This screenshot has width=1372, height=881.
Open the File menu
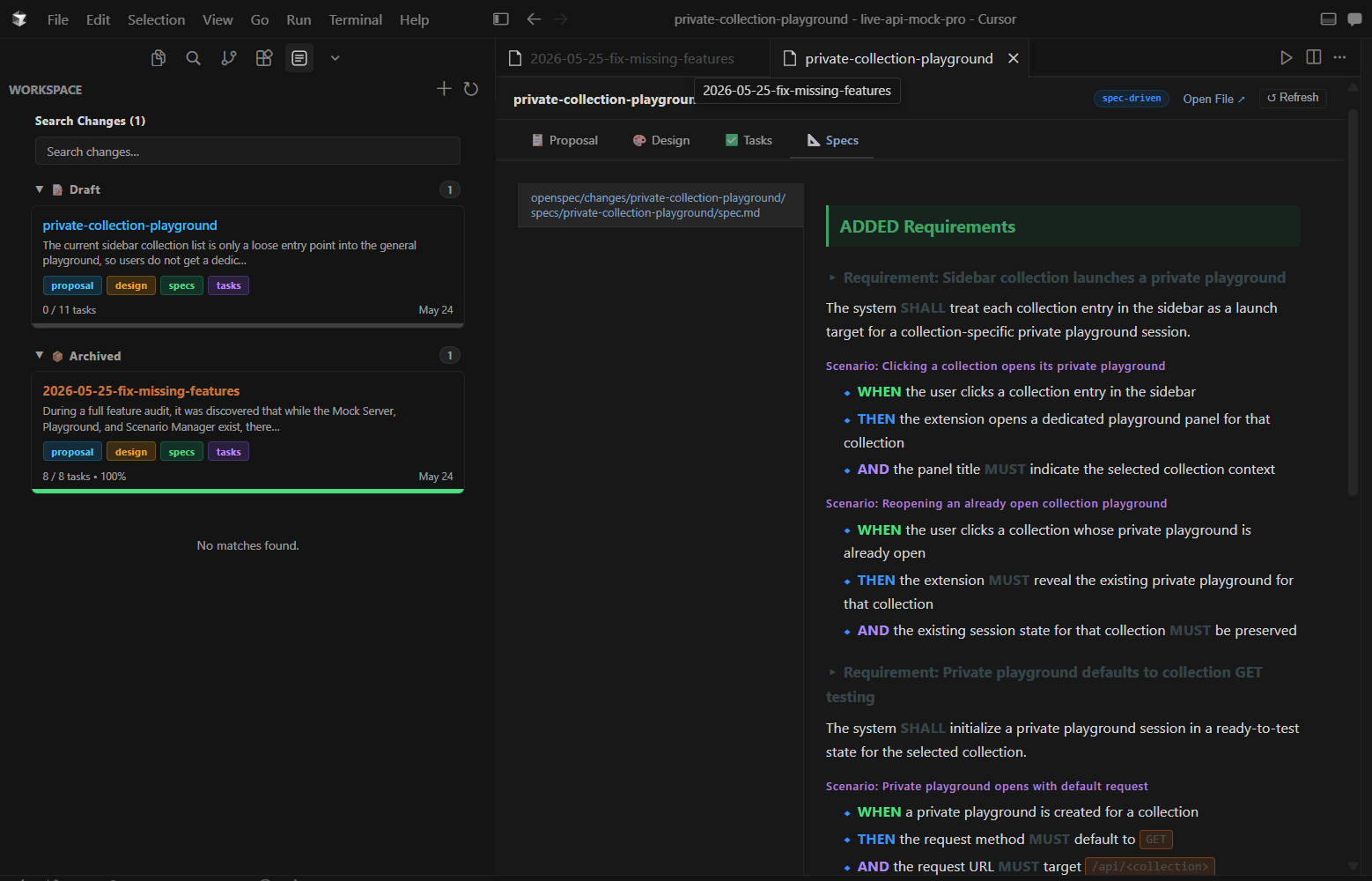pyautogui.click(x=58, y=19)
